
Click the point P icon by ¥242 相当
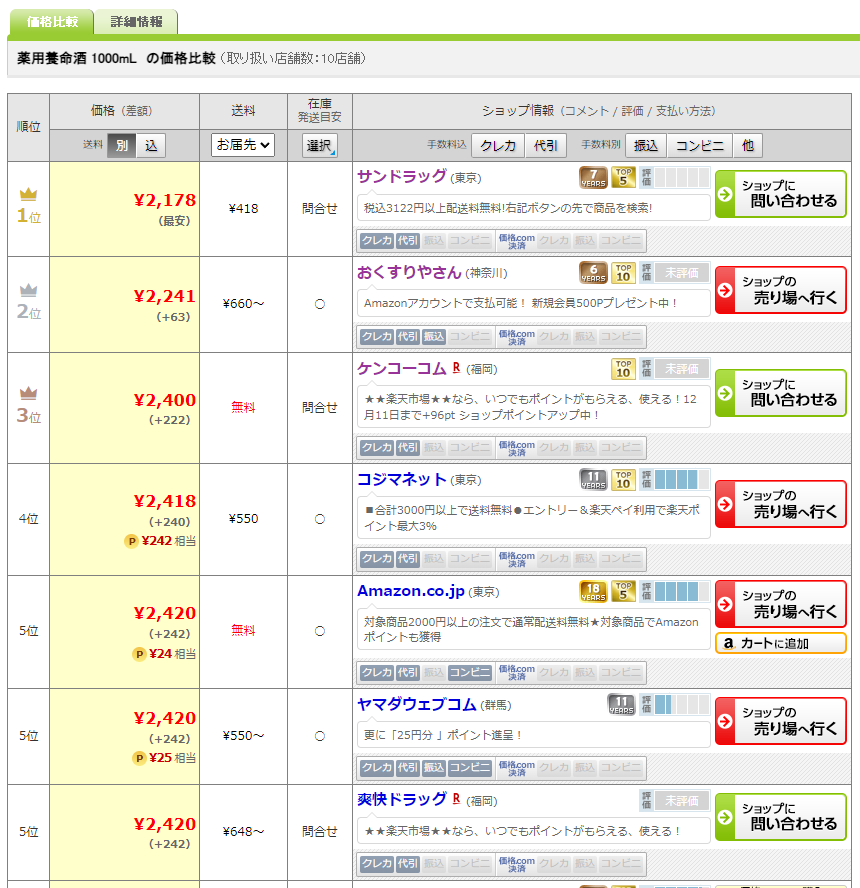coord(131,541)
